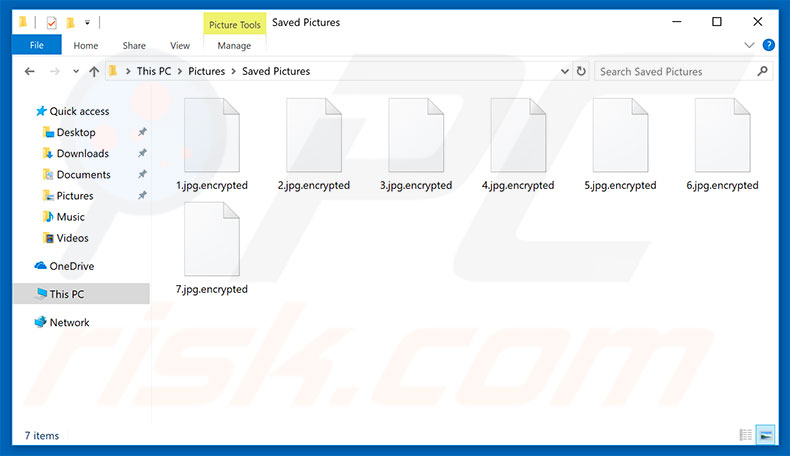The width and height of the screenshot is (790, 456).
Task: Expand the chevron after Pictures breadcrumb
Action: [233, 72]
